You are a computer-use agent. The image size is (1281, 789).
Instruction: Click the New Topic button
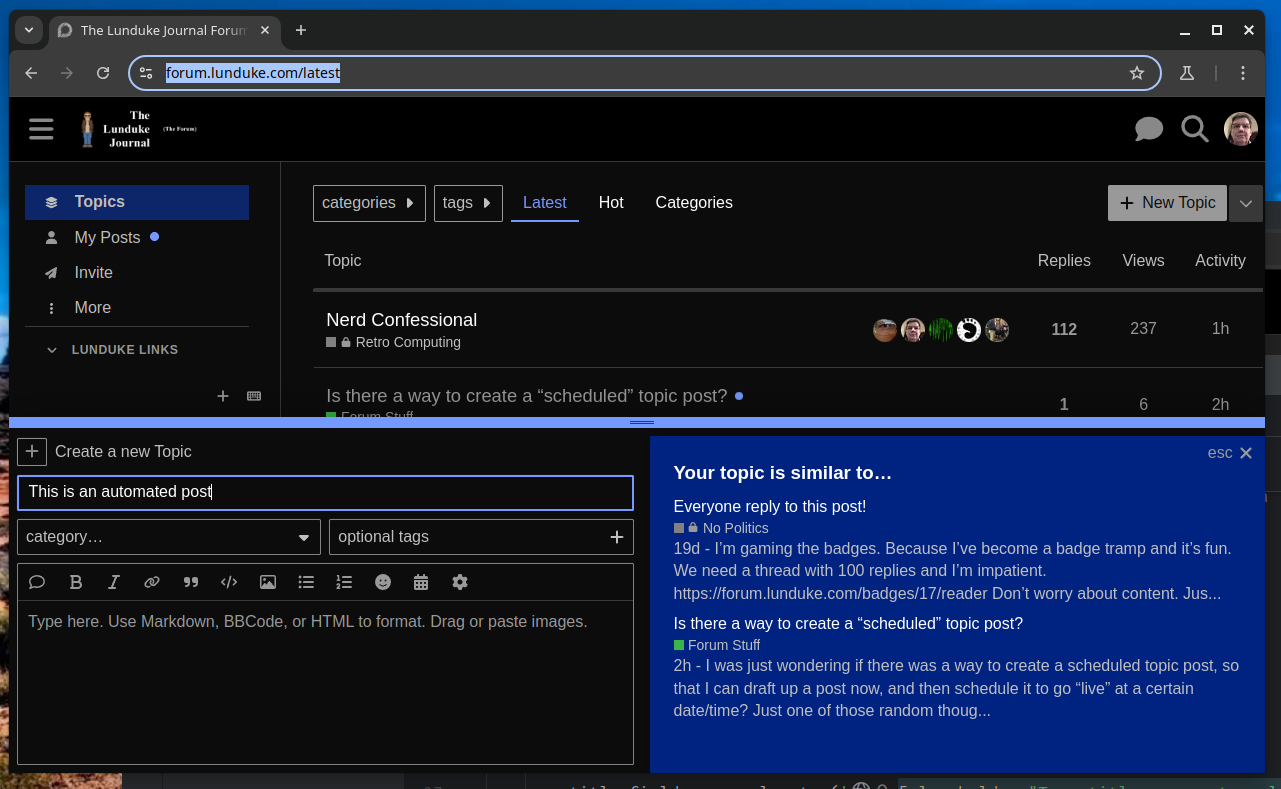[x=1167, y=203]
